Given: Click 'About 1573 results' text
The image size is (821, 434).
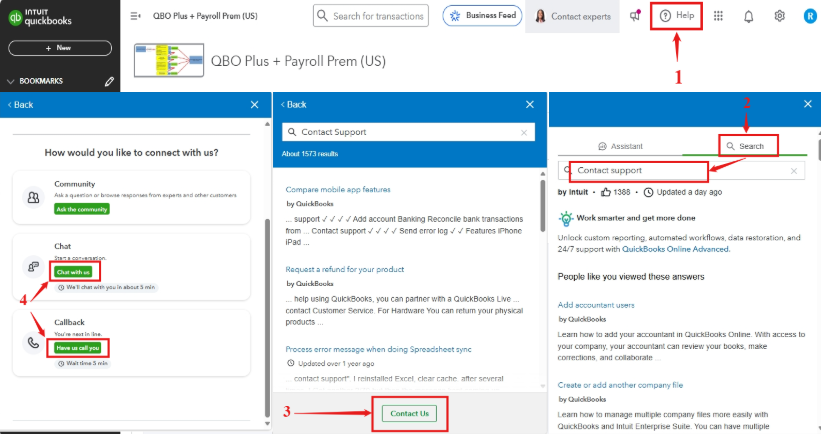Looking at the screenshot, I should pyautogui.click(x=310, y=154).
